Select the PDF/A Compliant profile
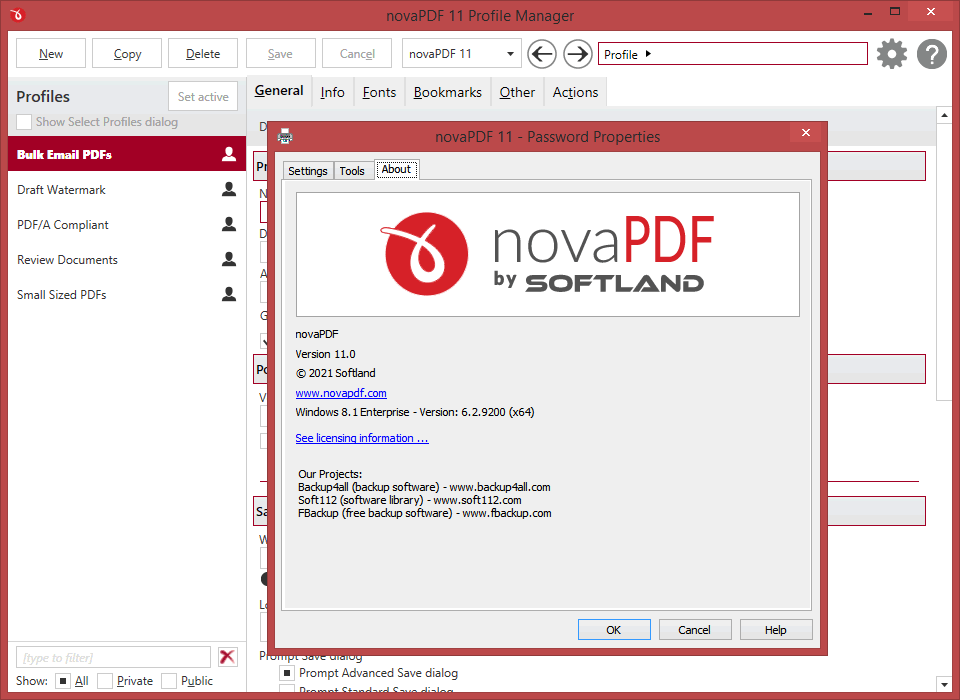The height and width of the screenshot is (700, 960). click(x=127, y=224)
